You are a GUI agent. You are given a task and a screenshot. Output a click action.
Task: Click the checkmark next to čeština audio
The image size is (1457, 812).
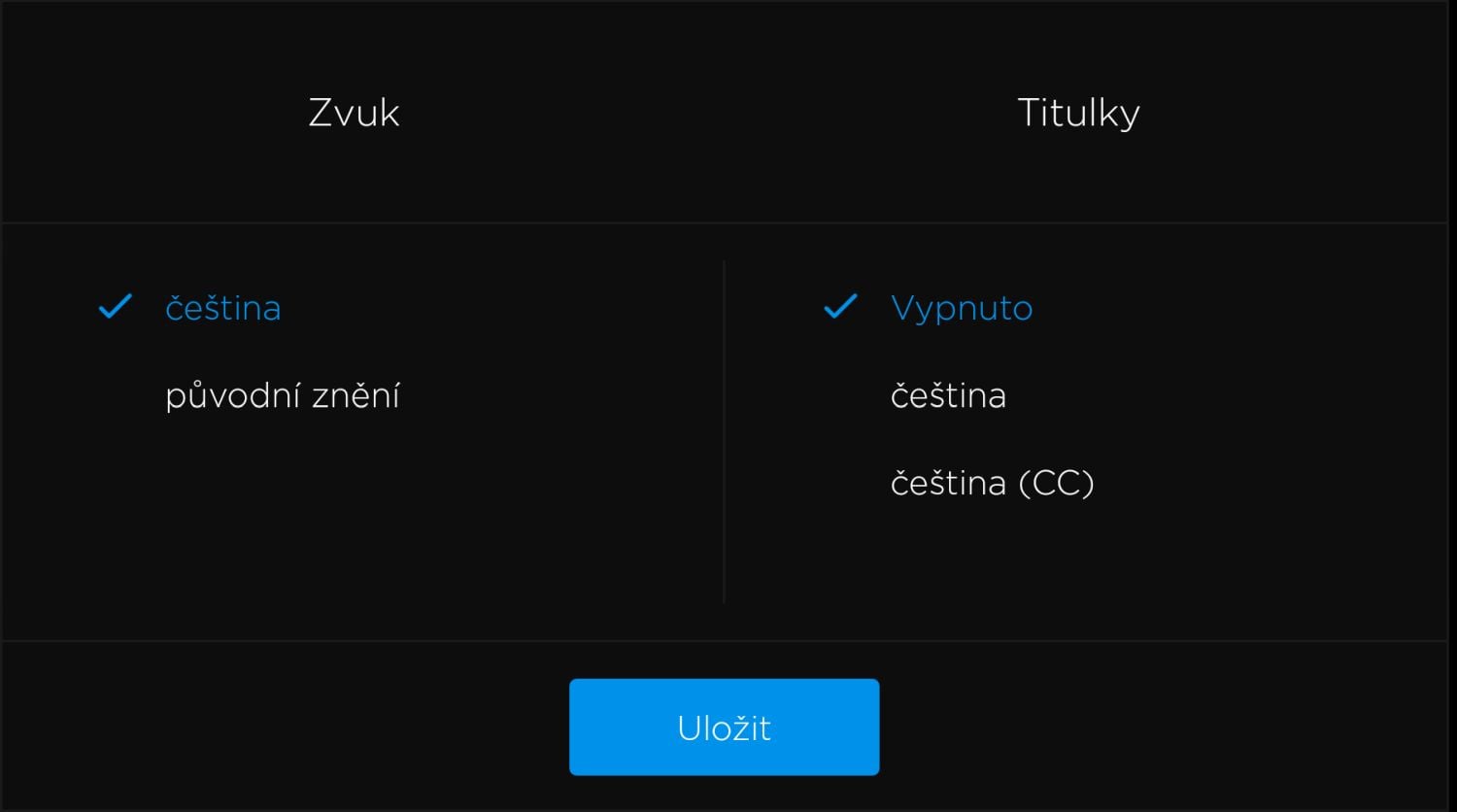point(114,307)
